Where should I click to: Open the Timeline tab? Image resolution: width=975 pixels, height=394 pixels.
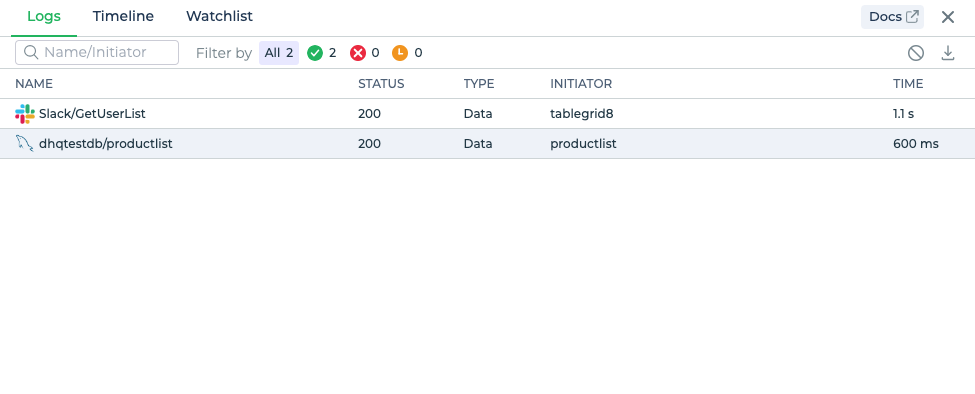(123, 17)
